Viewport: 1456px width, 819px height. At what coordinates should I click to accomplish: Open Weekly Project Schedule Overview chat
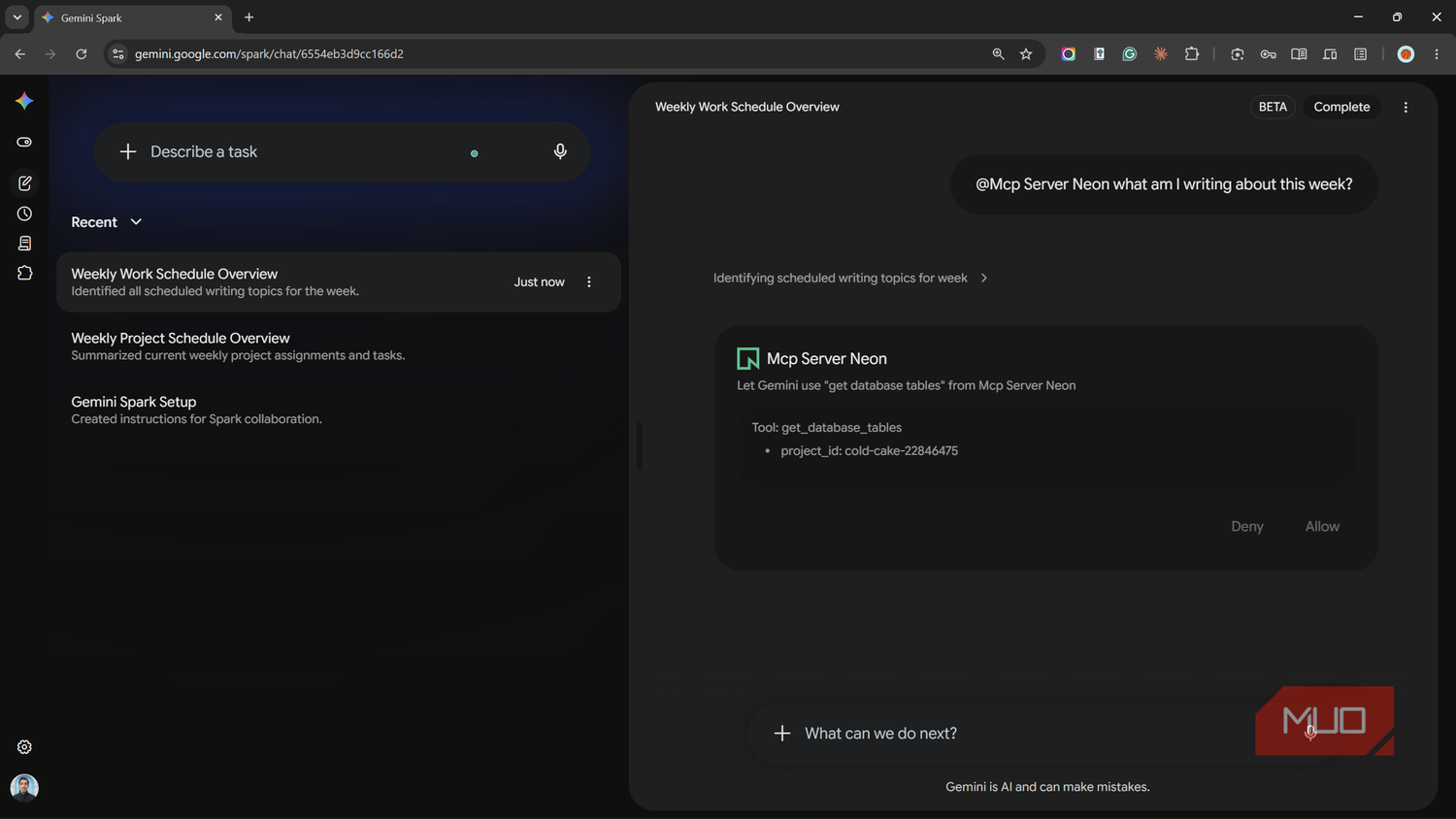click(x=338, y=346)
